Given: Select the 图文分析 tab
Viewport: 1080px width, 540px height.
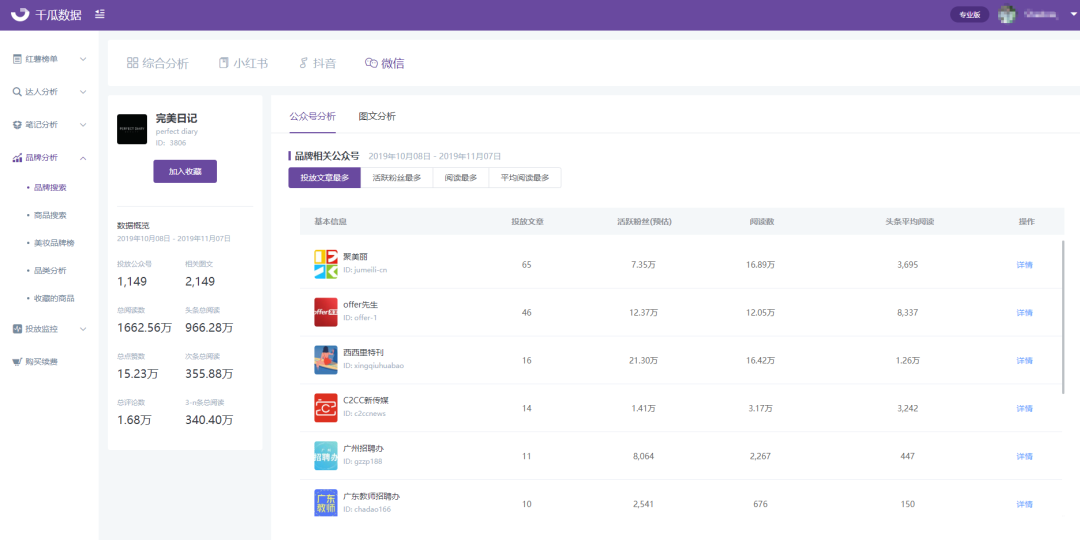Looking at the screenshot, I should click(x=377, y=116).
